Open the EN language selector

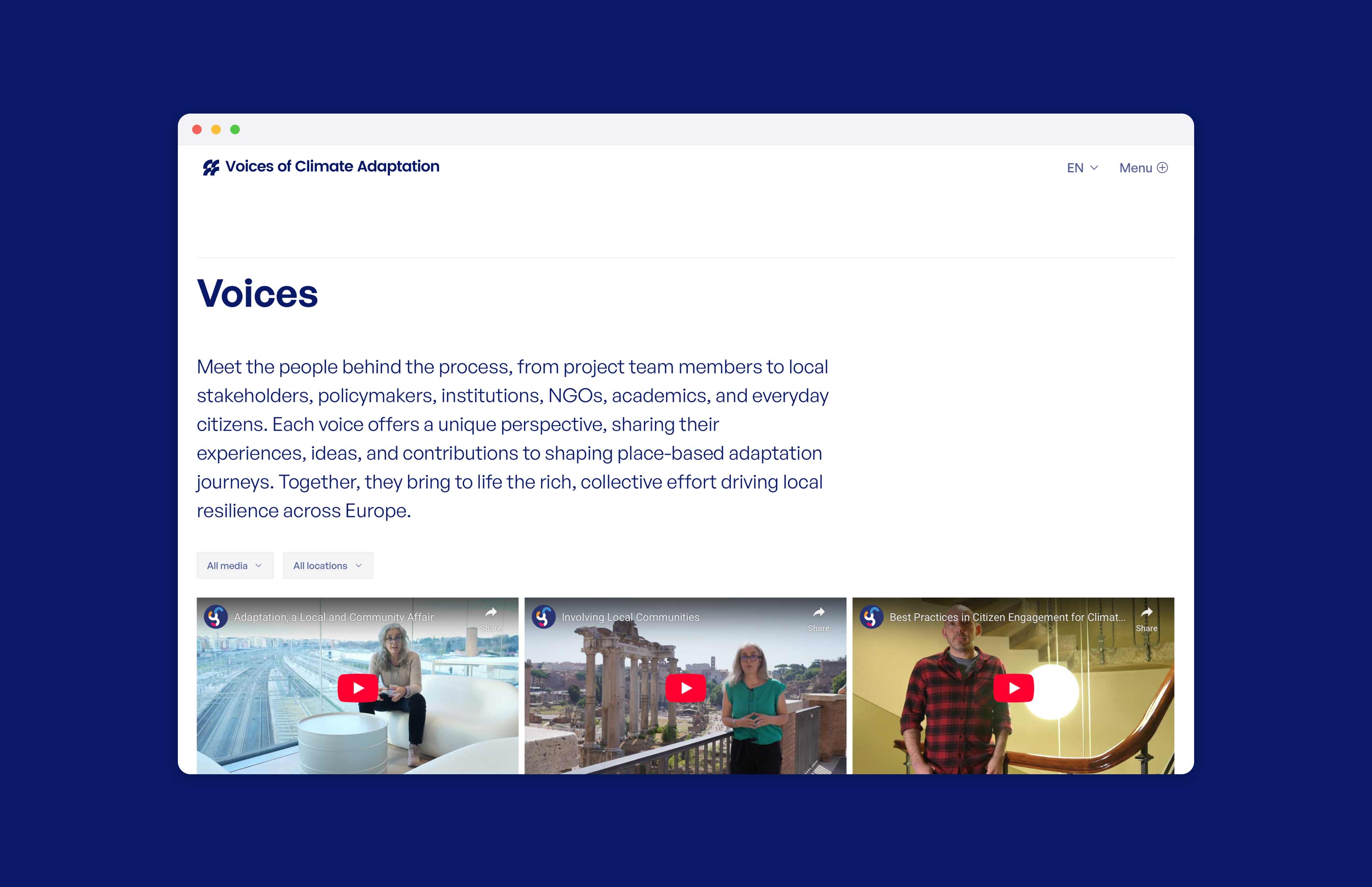pos(1075,168)
